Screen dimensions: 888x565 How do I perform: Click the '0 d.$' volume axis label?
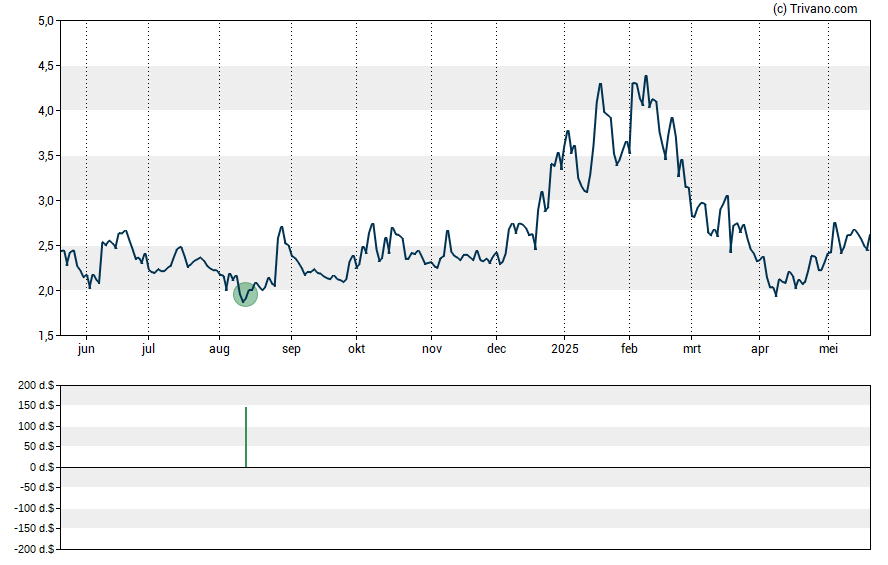pos(42,467)
